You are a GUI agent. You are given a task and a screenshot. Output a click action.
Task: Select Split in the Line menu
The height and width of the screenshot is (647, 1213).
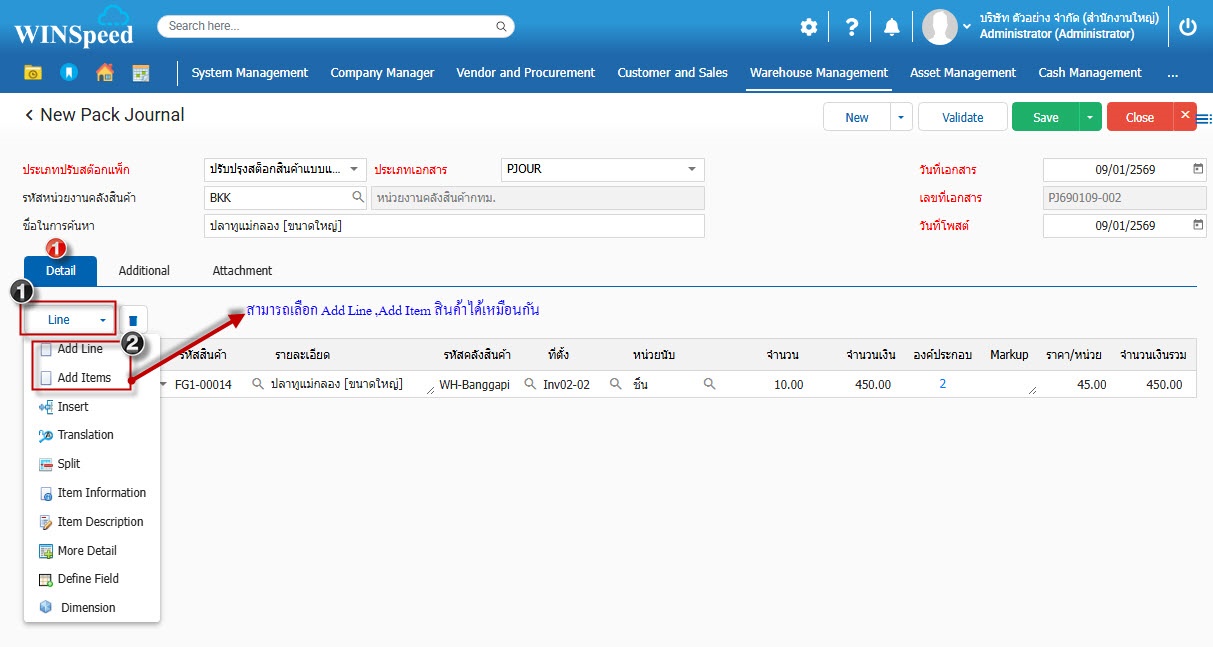69,464
